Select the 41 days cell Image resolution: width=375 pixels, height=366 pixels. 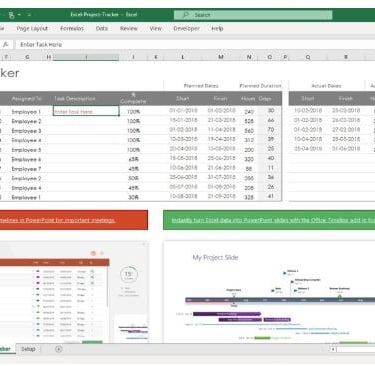[x=271, y=196]
